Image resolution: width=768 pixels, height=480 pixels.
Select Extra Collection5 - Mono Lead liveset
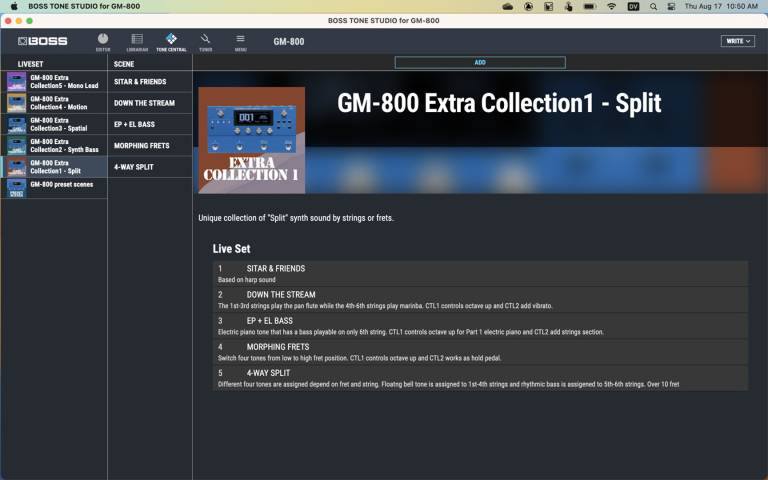pos(54,81)
